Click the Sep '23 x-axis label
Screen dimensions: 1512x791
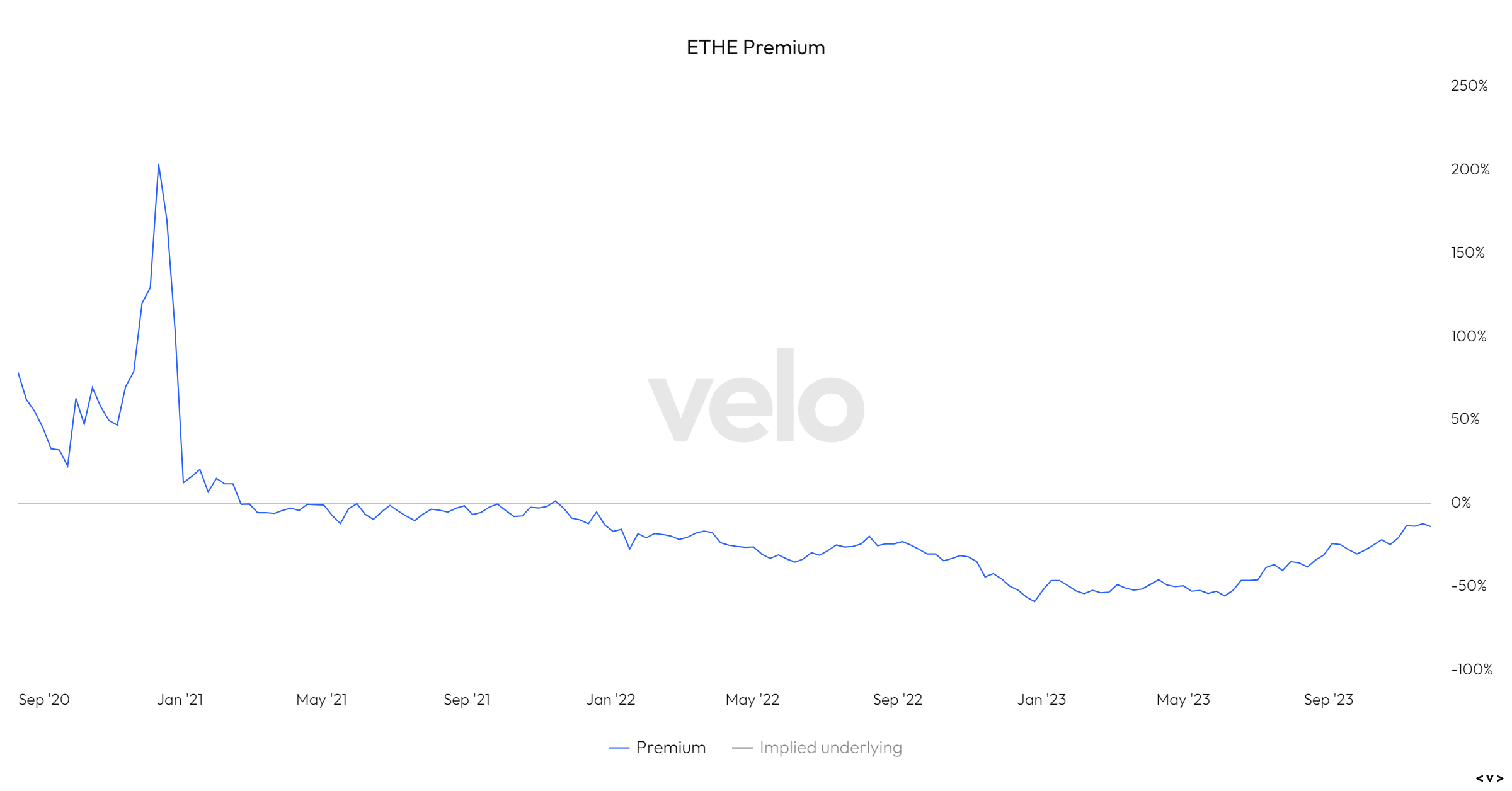pyautogui.click(x=1328, y=700)
